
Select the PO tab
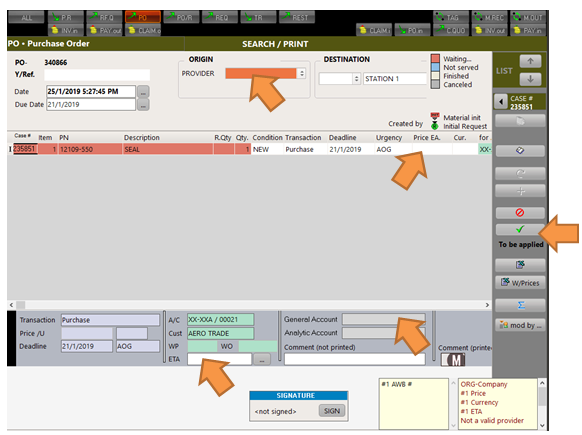coord(143,17)
